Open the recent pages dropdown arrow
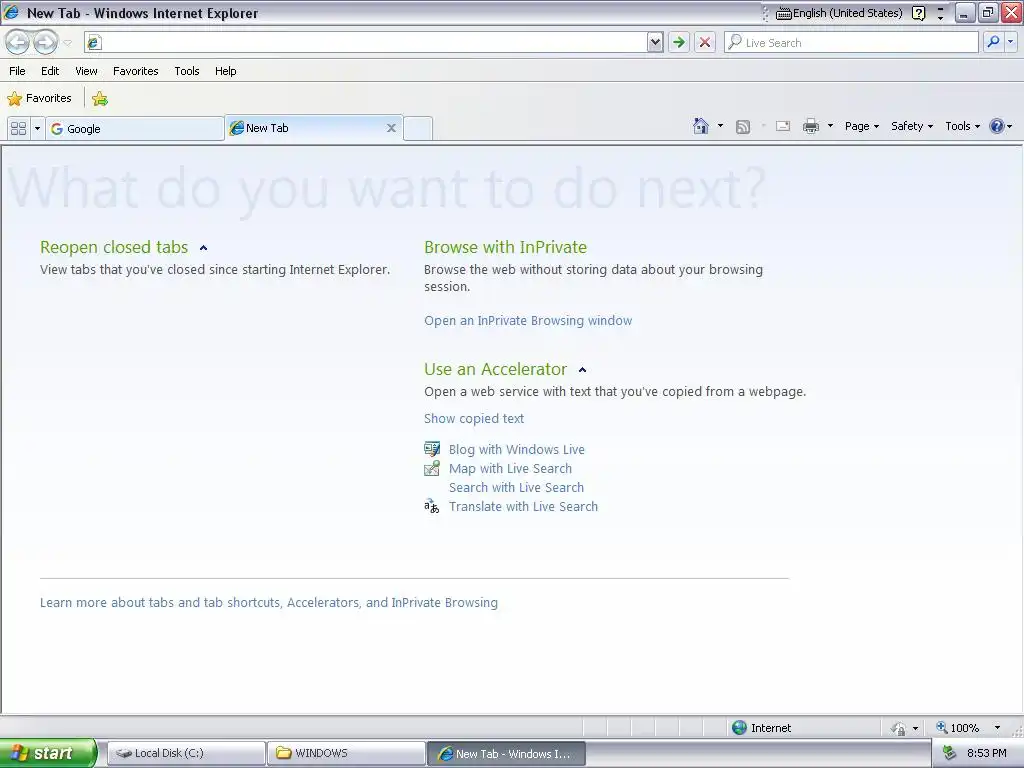 tap(67, 43)
